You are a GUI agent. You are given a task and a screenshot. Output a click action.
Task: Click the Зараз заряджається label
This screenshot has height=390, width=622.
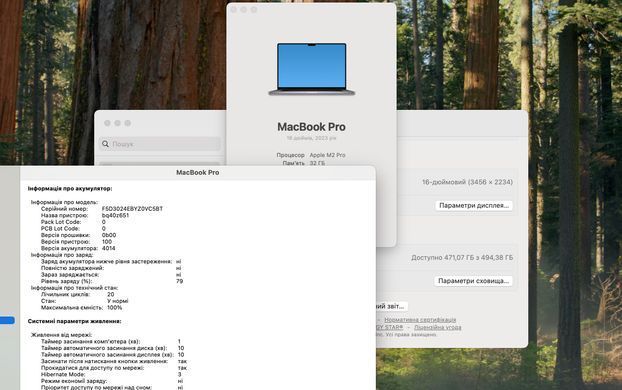(x=70, y=275)
